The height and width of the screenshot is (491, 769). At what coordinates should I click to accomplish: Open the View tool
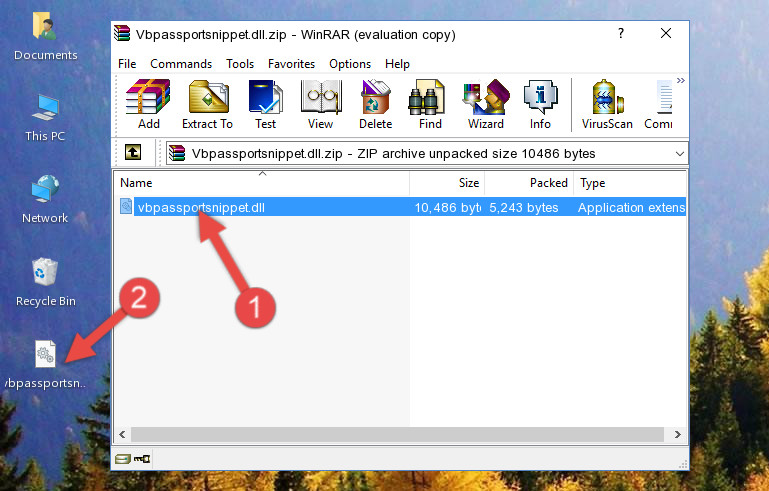click(x=321, y=104)
